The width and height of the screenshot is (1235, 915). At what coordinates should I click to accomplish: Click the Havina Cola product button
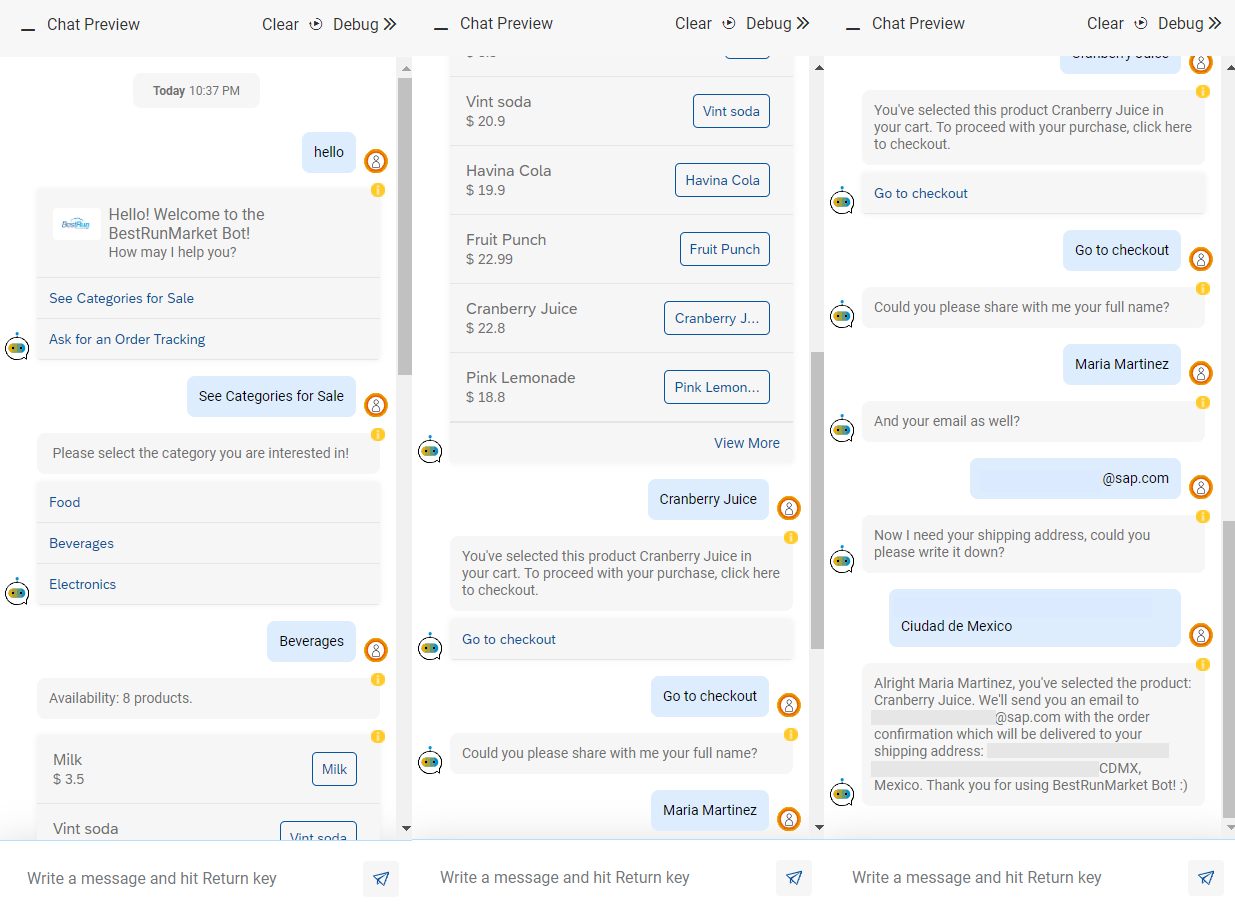pyautogui.click(x=722, y=180)
